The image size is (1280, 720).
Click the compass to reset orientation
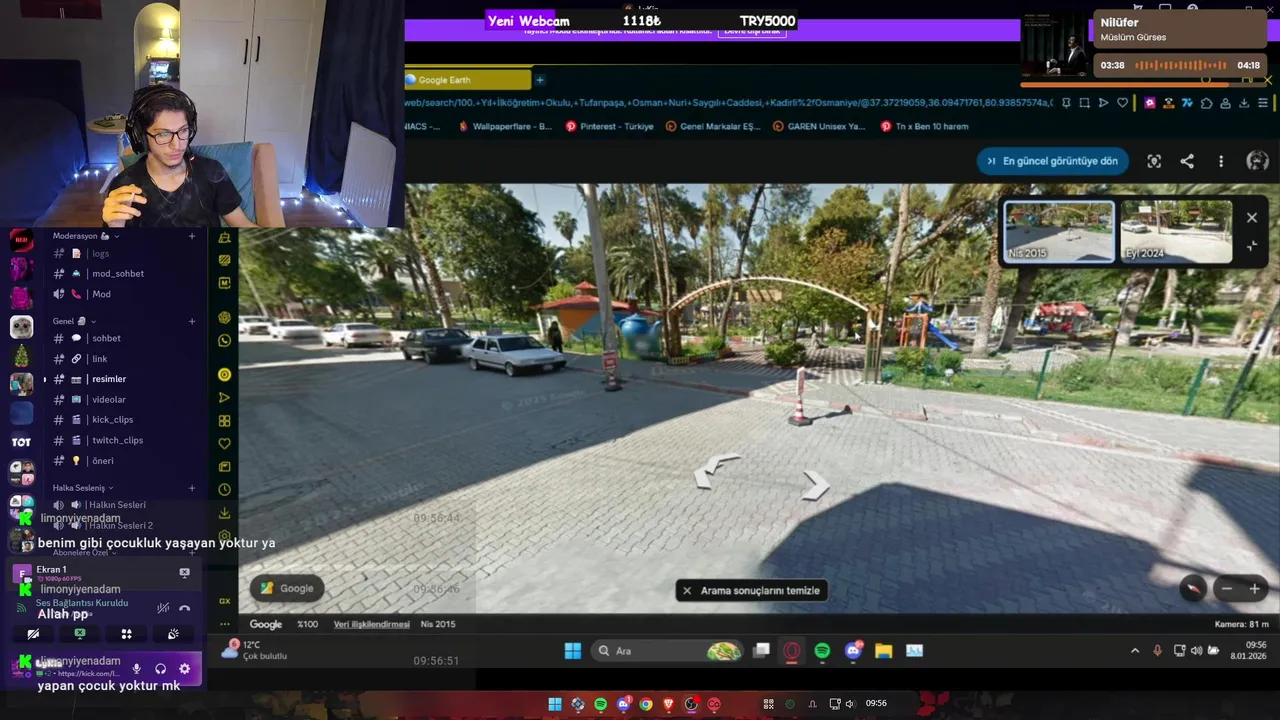[x=1192, y=588]
